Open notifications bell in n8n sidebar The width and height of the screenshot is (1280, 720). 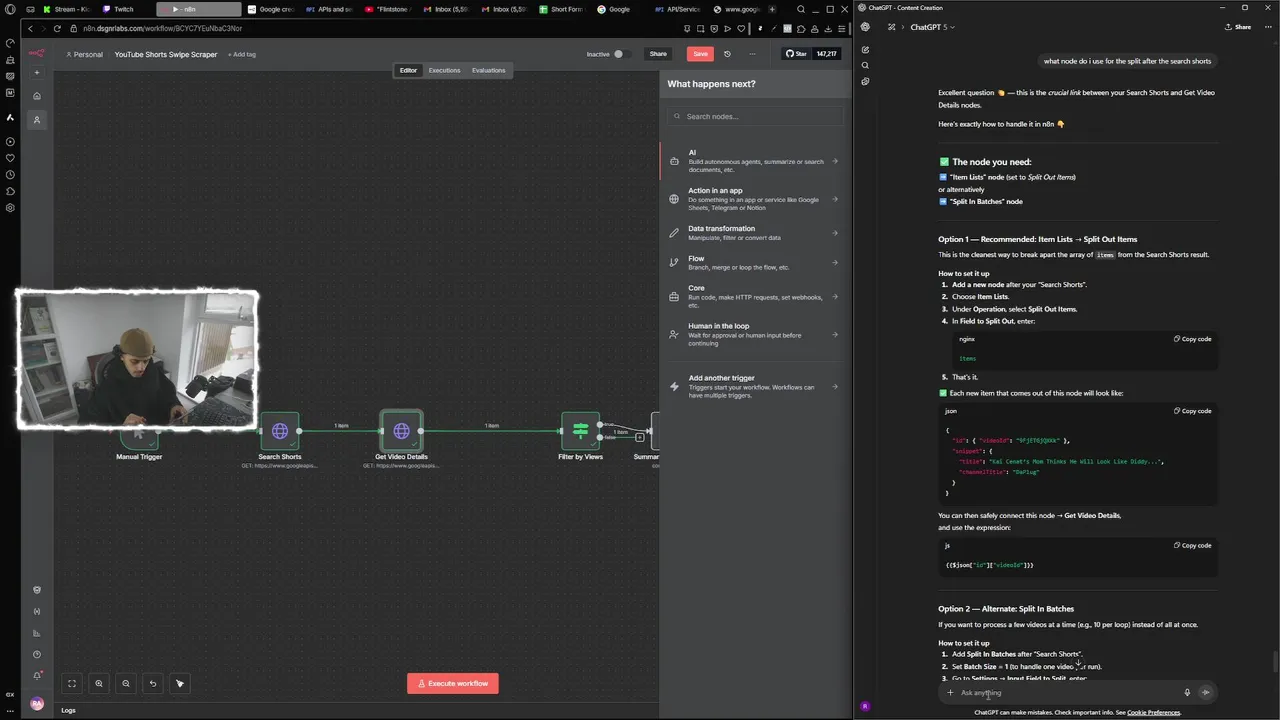[37, 676]
